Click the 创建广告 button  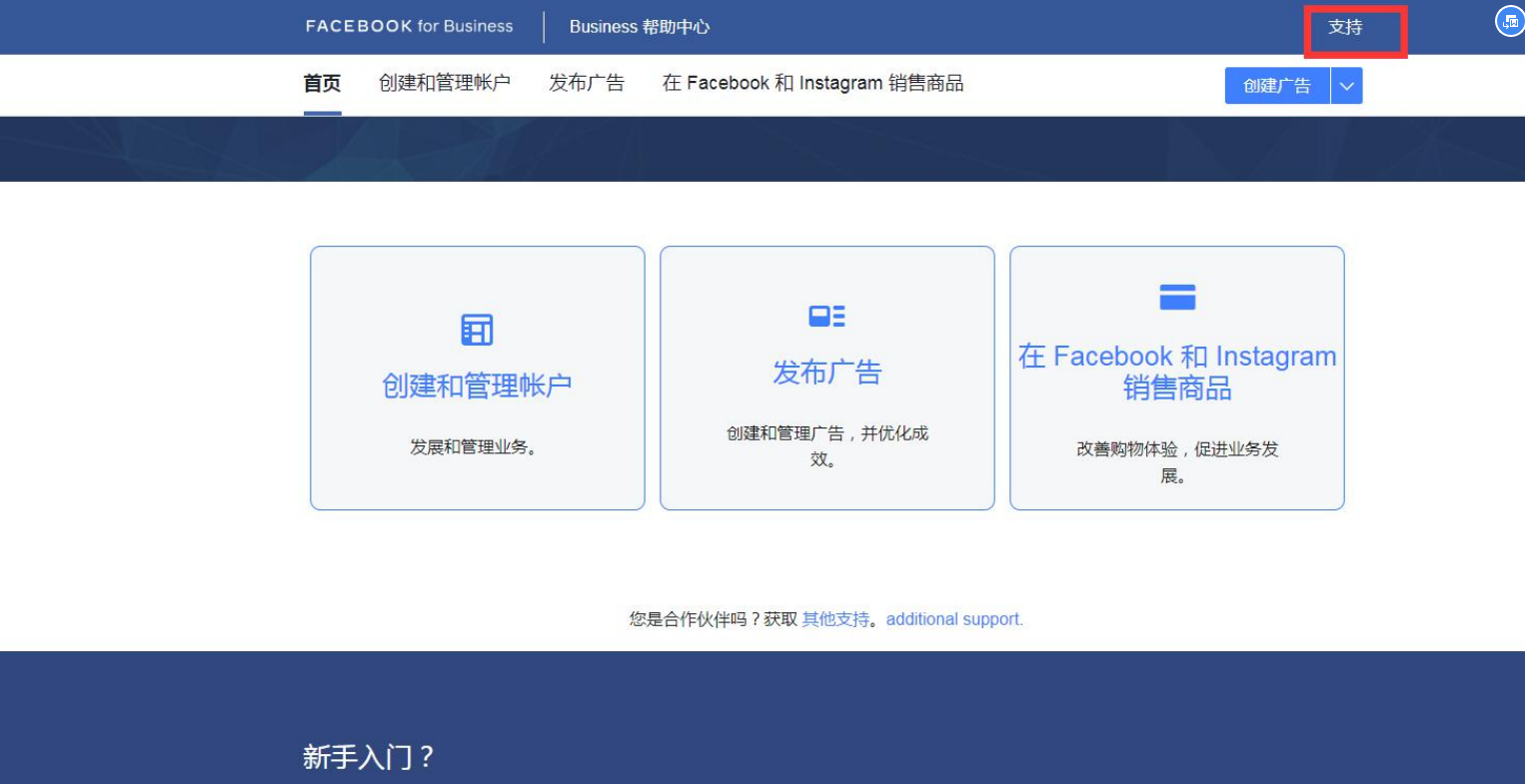1277,86
